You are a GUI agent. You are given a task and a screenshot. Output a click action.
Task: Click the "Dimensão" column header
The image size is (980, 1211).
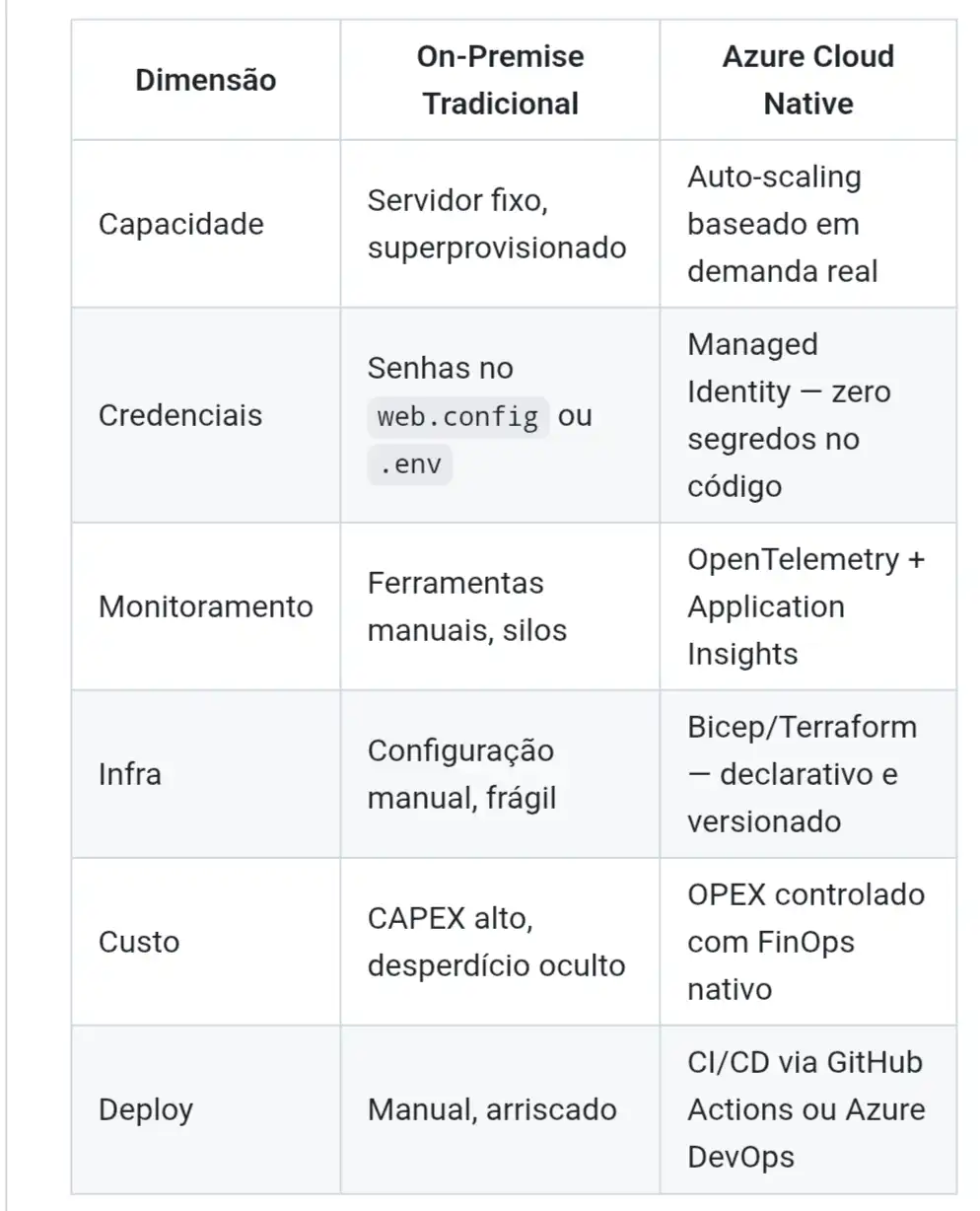(205, 80)
